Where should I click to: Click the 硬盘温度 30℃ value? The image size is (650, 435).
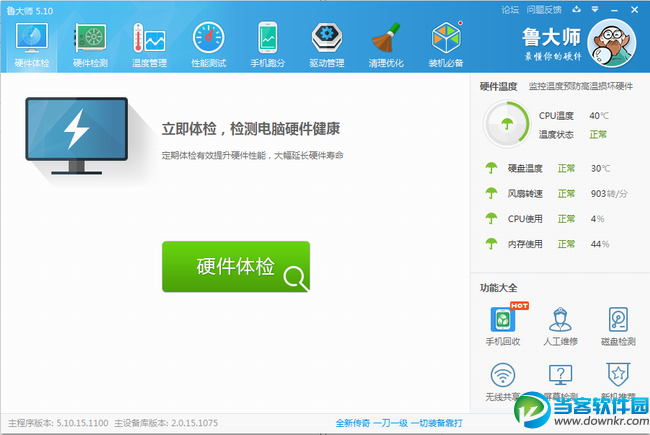[x=600, y=168]
